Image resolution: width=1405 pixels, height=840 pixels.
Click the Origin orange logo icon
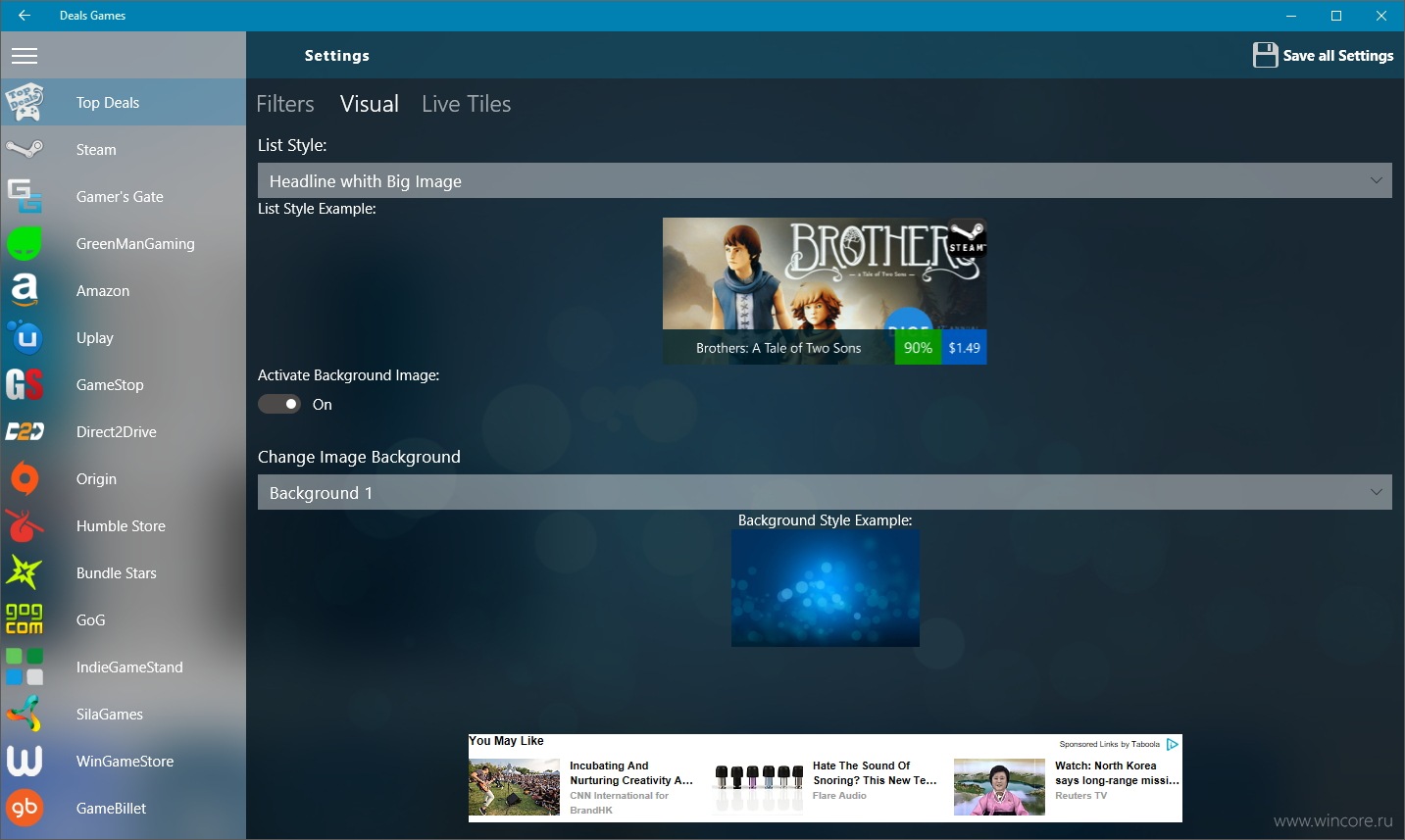pos(25,478)
